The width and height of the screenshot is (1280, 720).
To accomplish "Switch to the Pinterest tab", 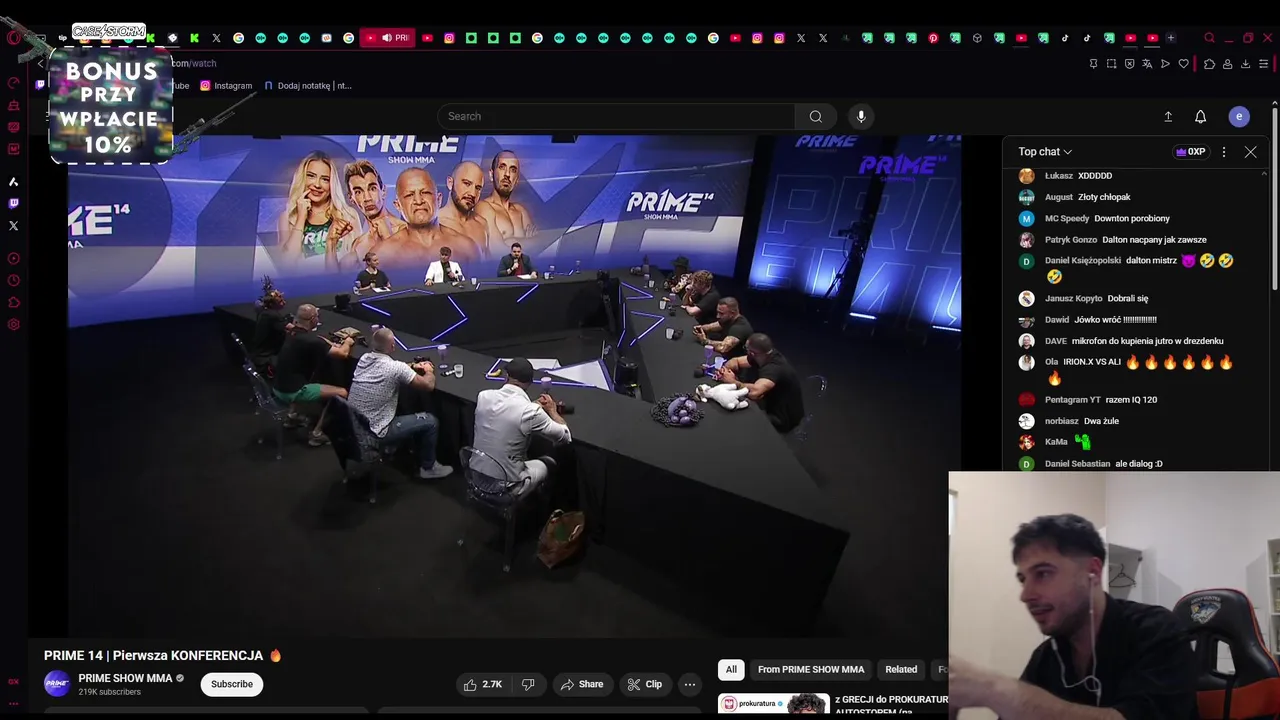I will click(x=933, y=38).
